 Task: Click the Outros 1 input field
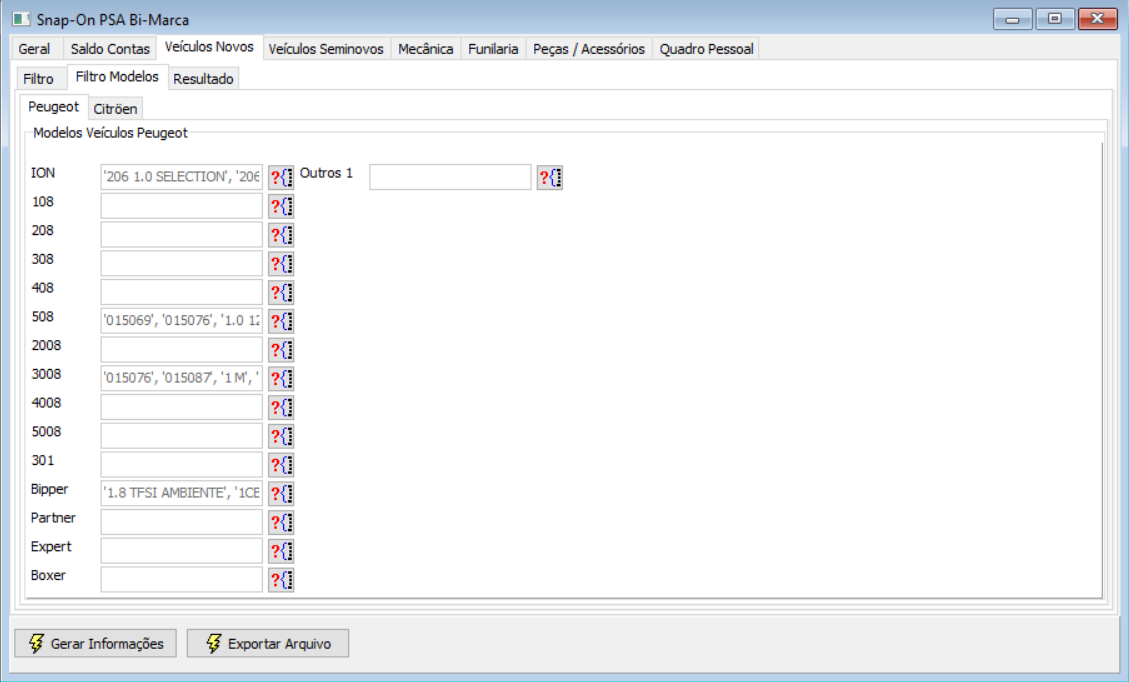pyautogui.click(x=451, y=177)
